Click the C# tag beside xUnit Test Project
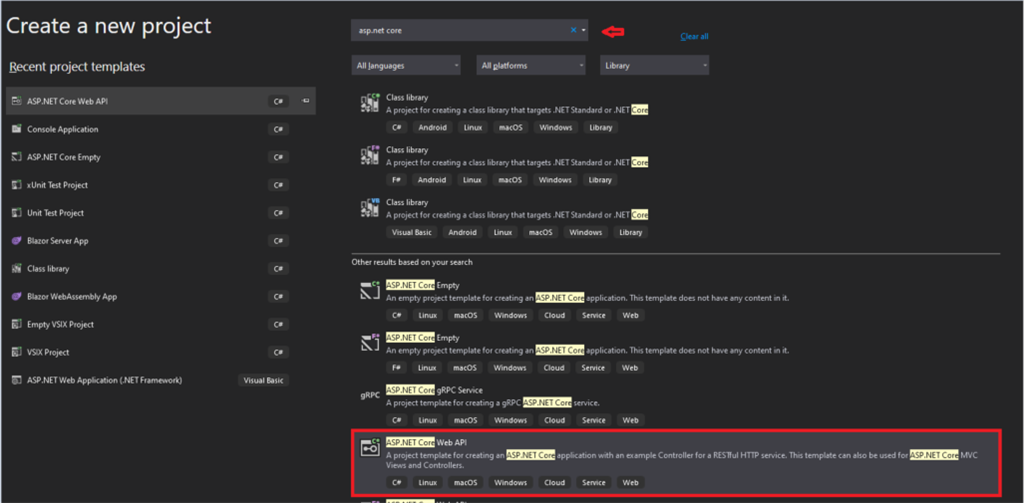 click(x=278, y=185)
